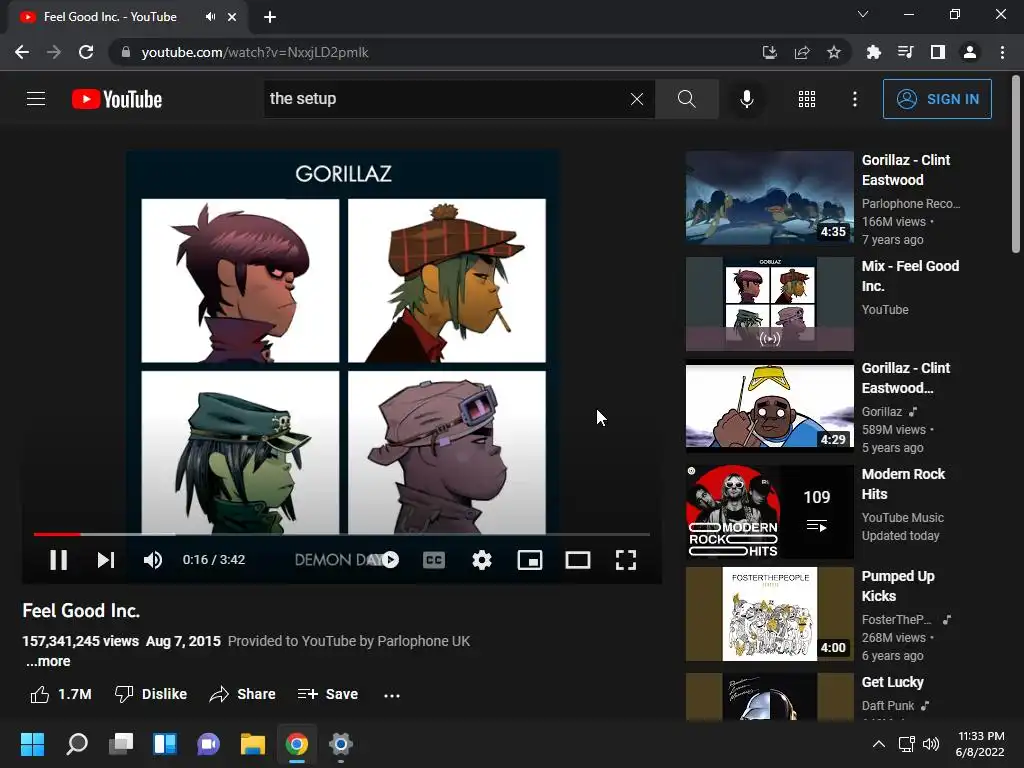Open File Explorer from taskbar
The height and width of the screenshot is (768, 1024).
pos(253,744)
